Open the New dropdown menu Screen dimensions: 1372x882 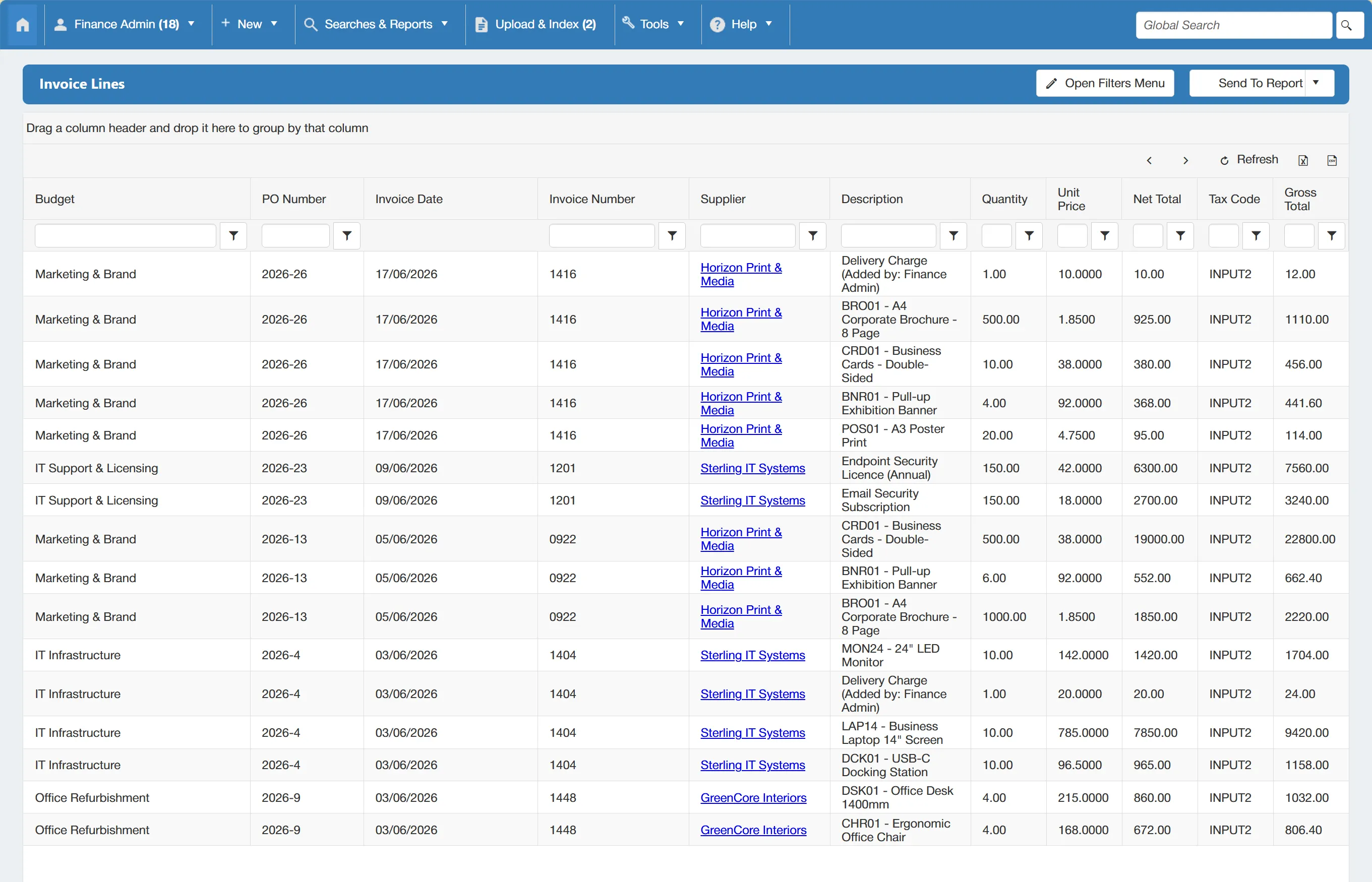click(250, 25)
